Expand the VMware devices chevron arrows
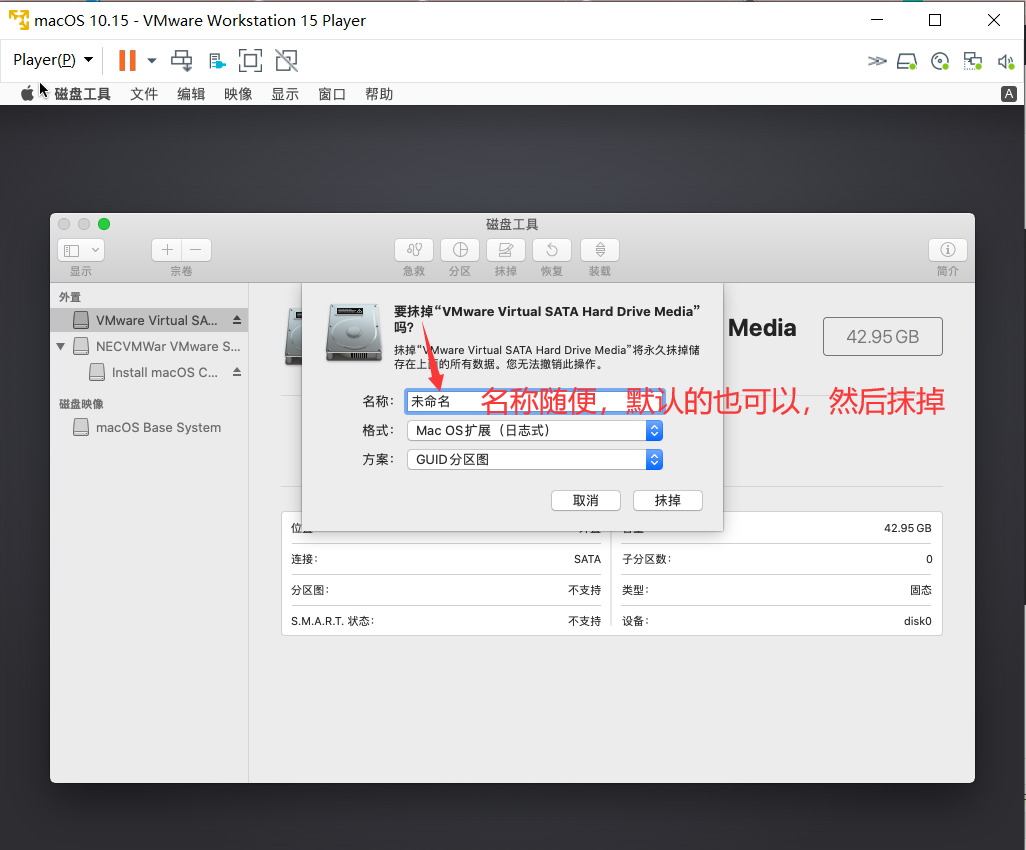Viewport: 1026px width, 850px height. [877, 61]
